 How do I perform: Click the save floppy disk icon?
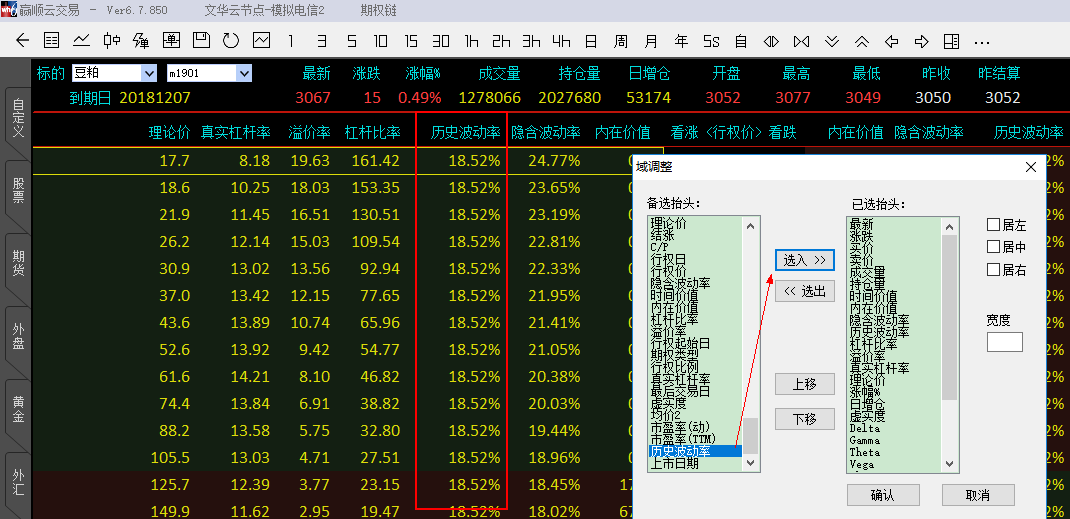point(201,41)
